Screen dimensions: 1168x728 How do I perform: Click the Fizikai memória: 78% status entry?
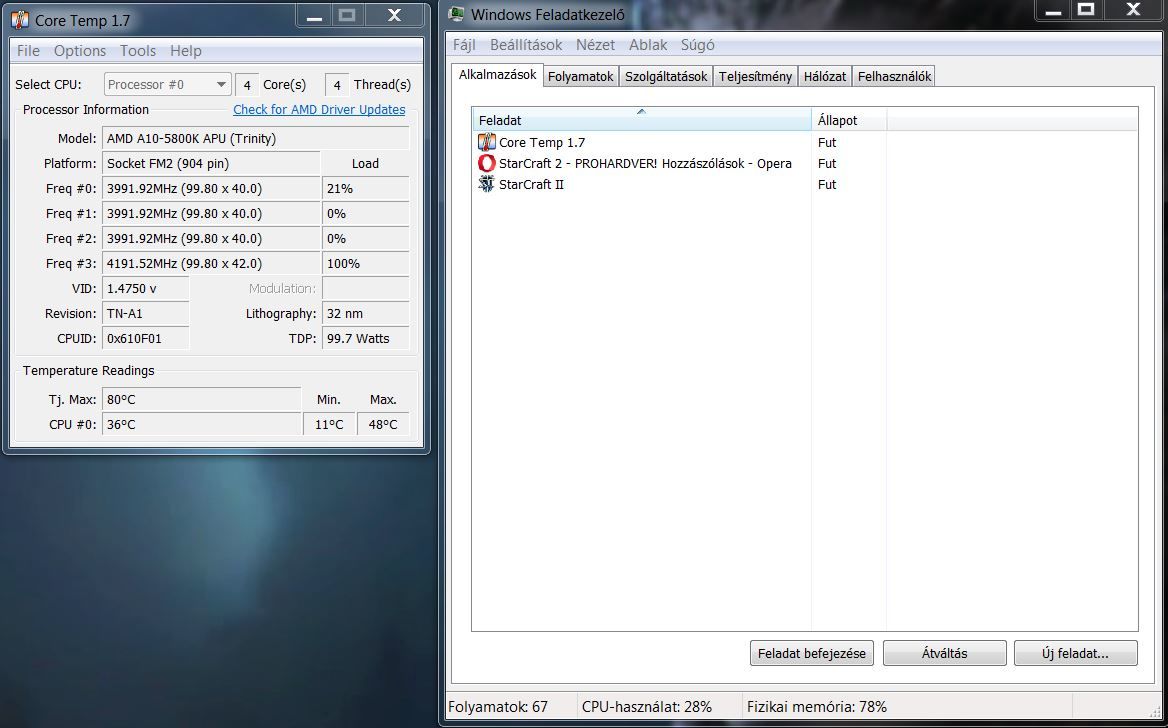pyautogui.click(x=816, y=706)
